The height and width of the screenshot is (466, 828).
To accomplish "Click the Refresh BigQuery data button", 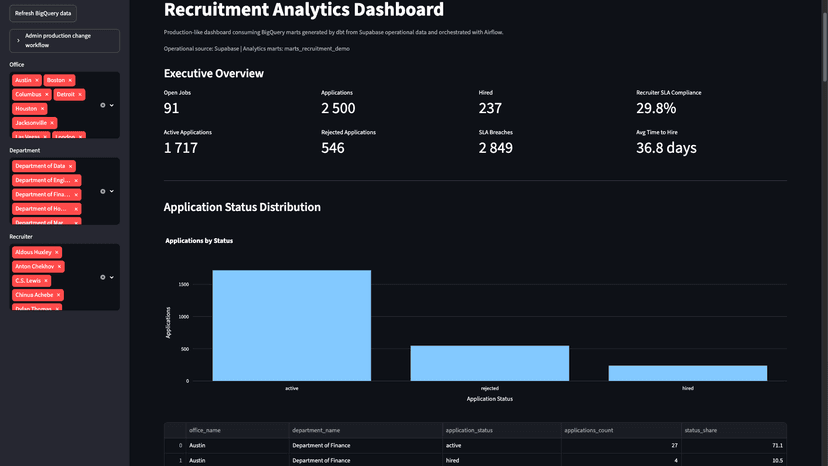I will (43, 13).
